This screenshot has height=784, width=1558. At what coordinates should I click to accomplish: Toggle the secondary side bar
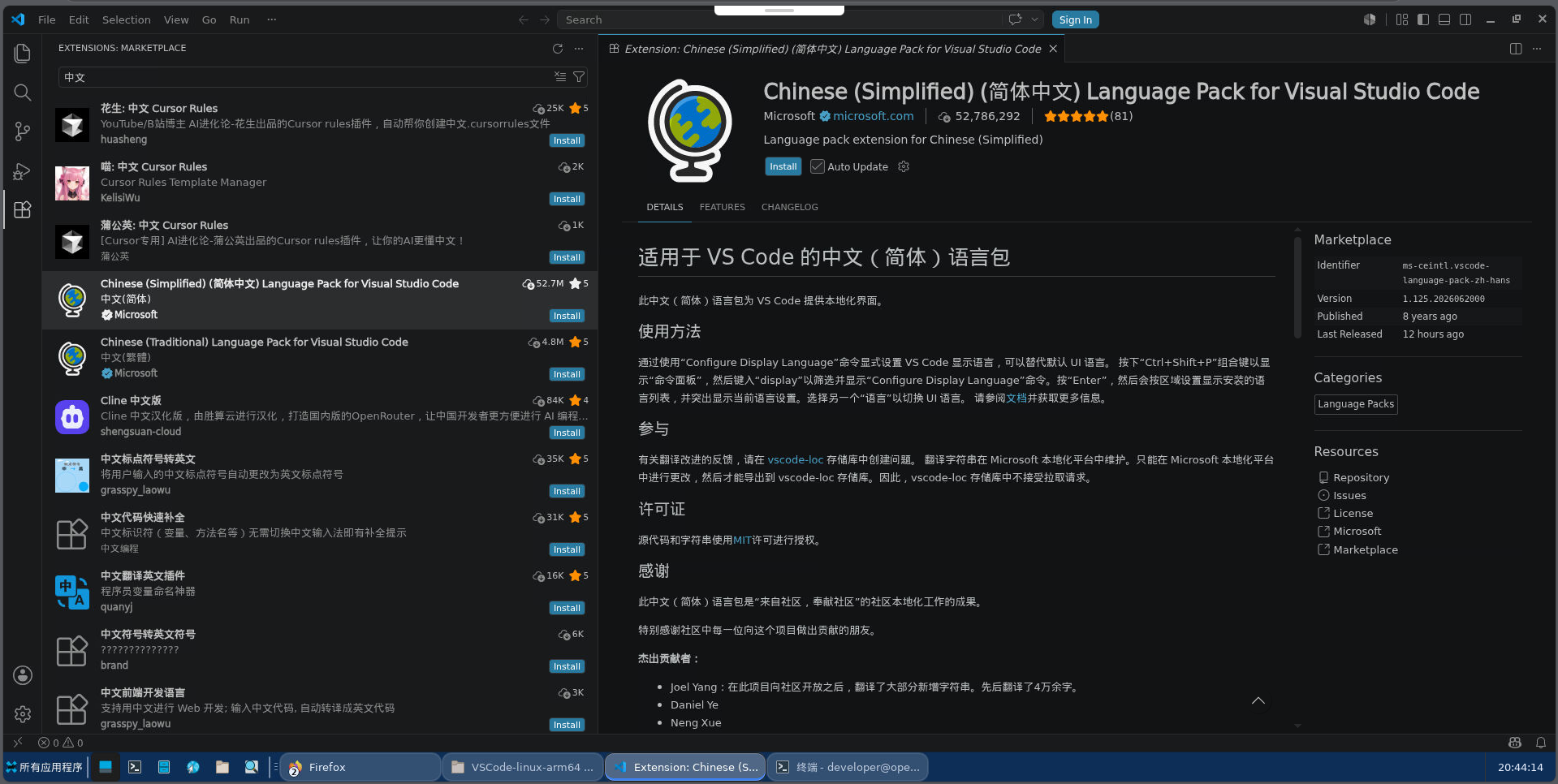(x=1465, y=19)
